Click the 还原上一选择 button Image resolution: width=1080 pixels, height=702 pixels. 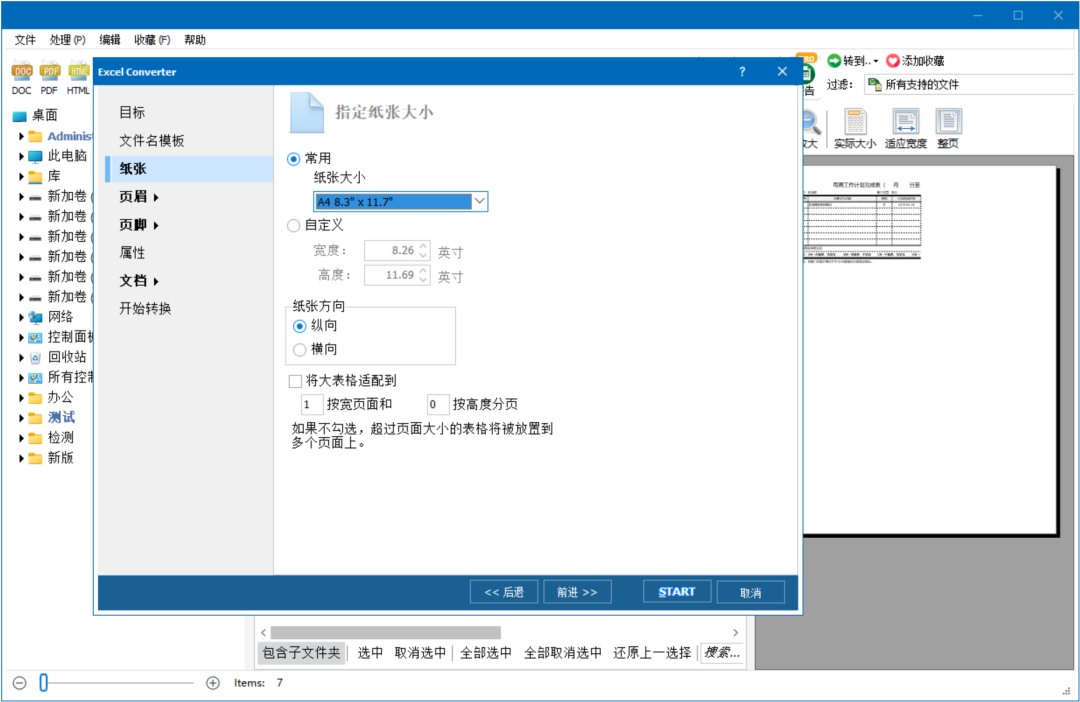pyautogui.click(x=652, y=652)
